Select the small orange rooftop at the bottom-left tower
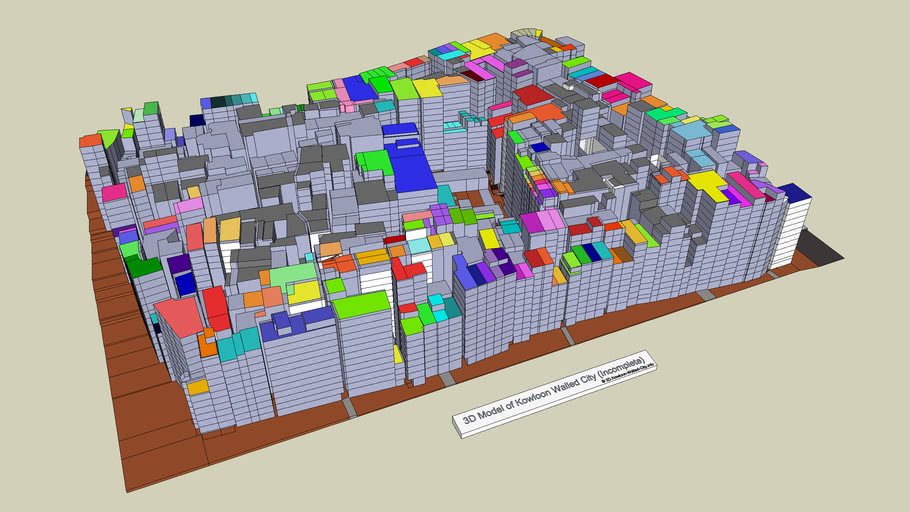 click(x=197, y=386)
